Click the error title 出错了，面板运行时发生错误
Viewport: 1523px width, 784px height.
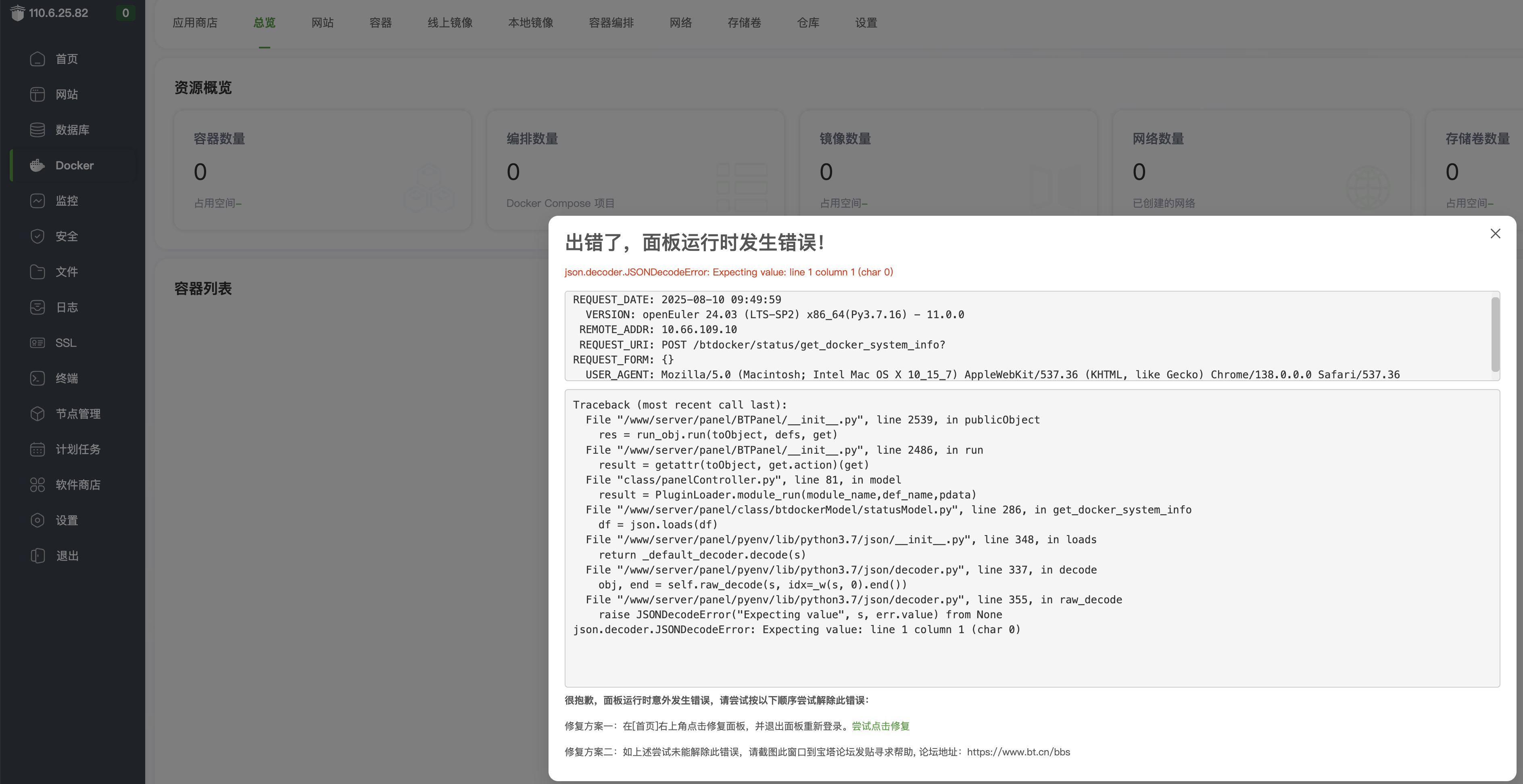pyautogui.click(x=695, y=242)
